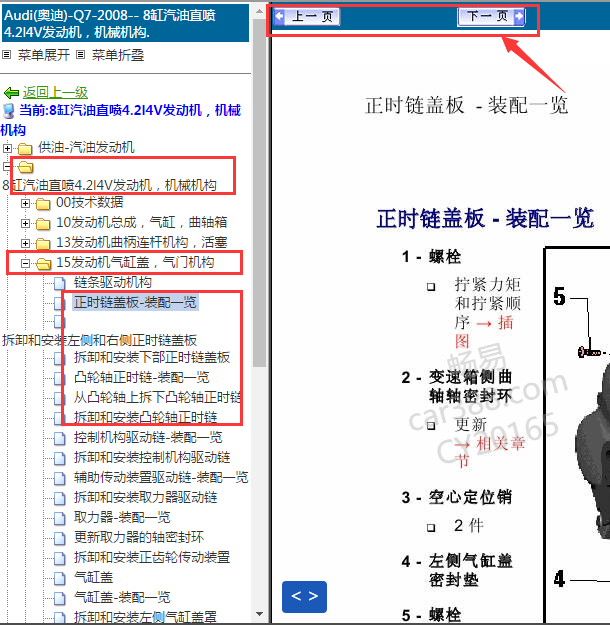610x625 pixels.
Task: Open 控制机构驱动链-装配一览
Action: [148, 437]
